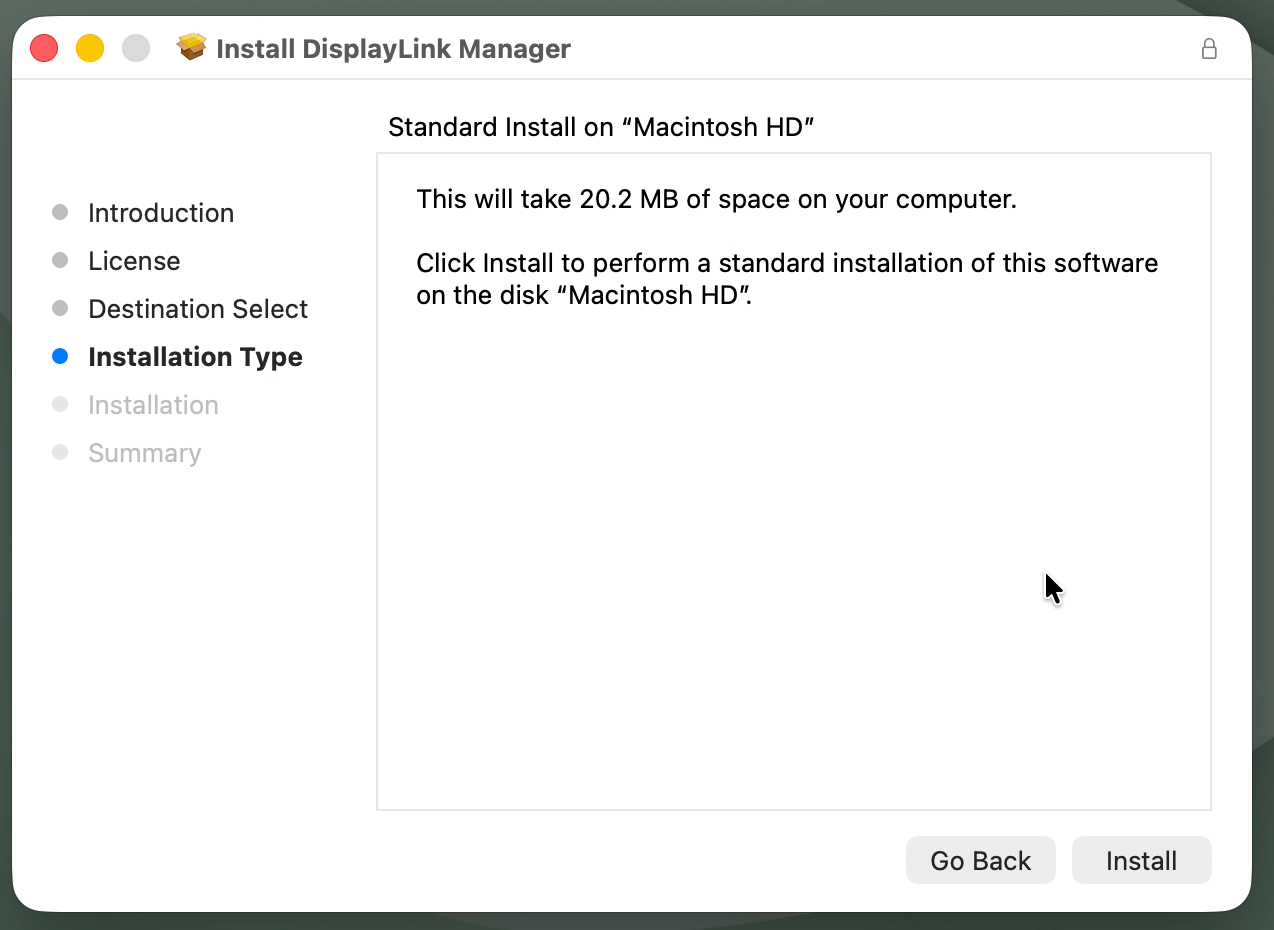Click the blue dot beside Installation Type
The width and height of the screenshot is (1274, 930).
pos(60,356)
